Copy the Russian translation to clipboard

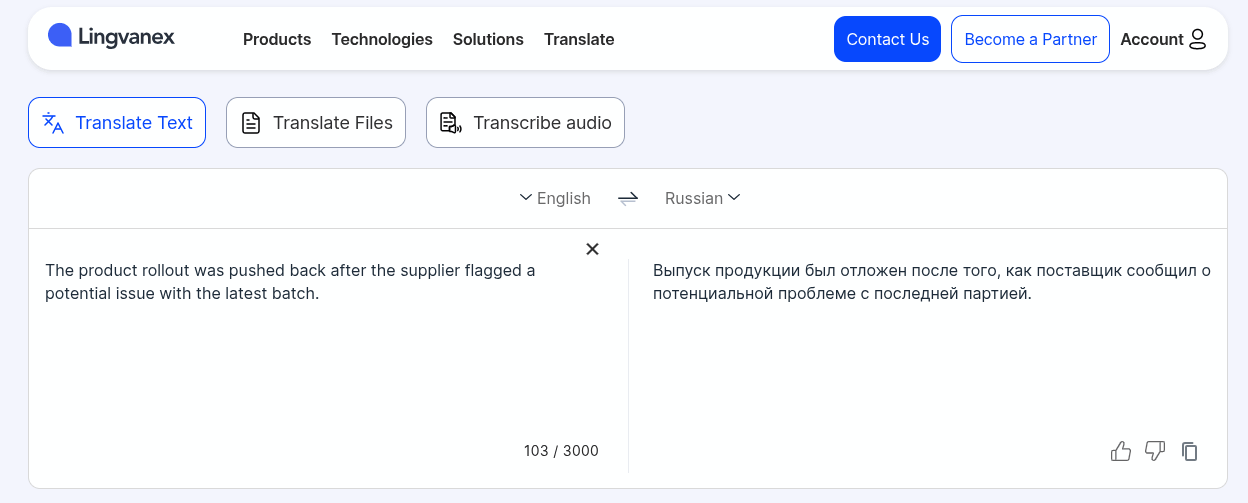click(x=1189, y=451)
